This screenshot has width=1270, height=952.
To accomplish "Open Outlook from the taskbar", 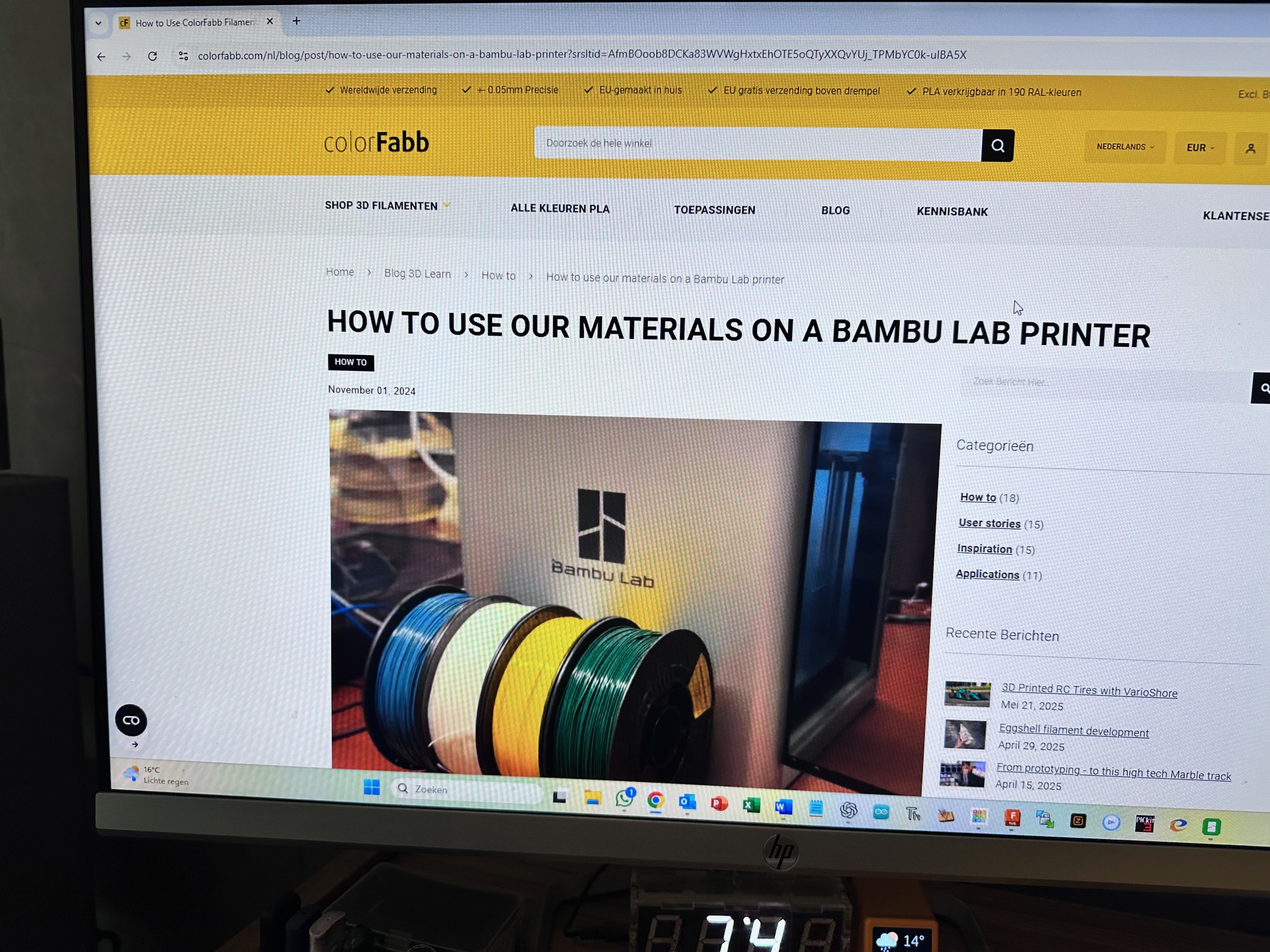I will tap(687, 802).
